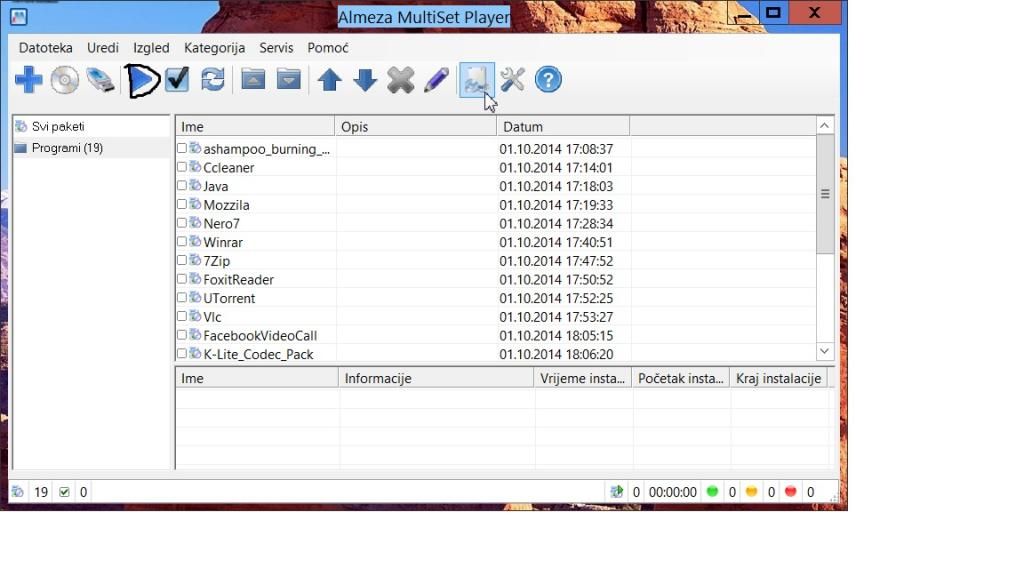Click the Informacije column header
Viewport: 1024px width, 576px height.
(436, 378)
